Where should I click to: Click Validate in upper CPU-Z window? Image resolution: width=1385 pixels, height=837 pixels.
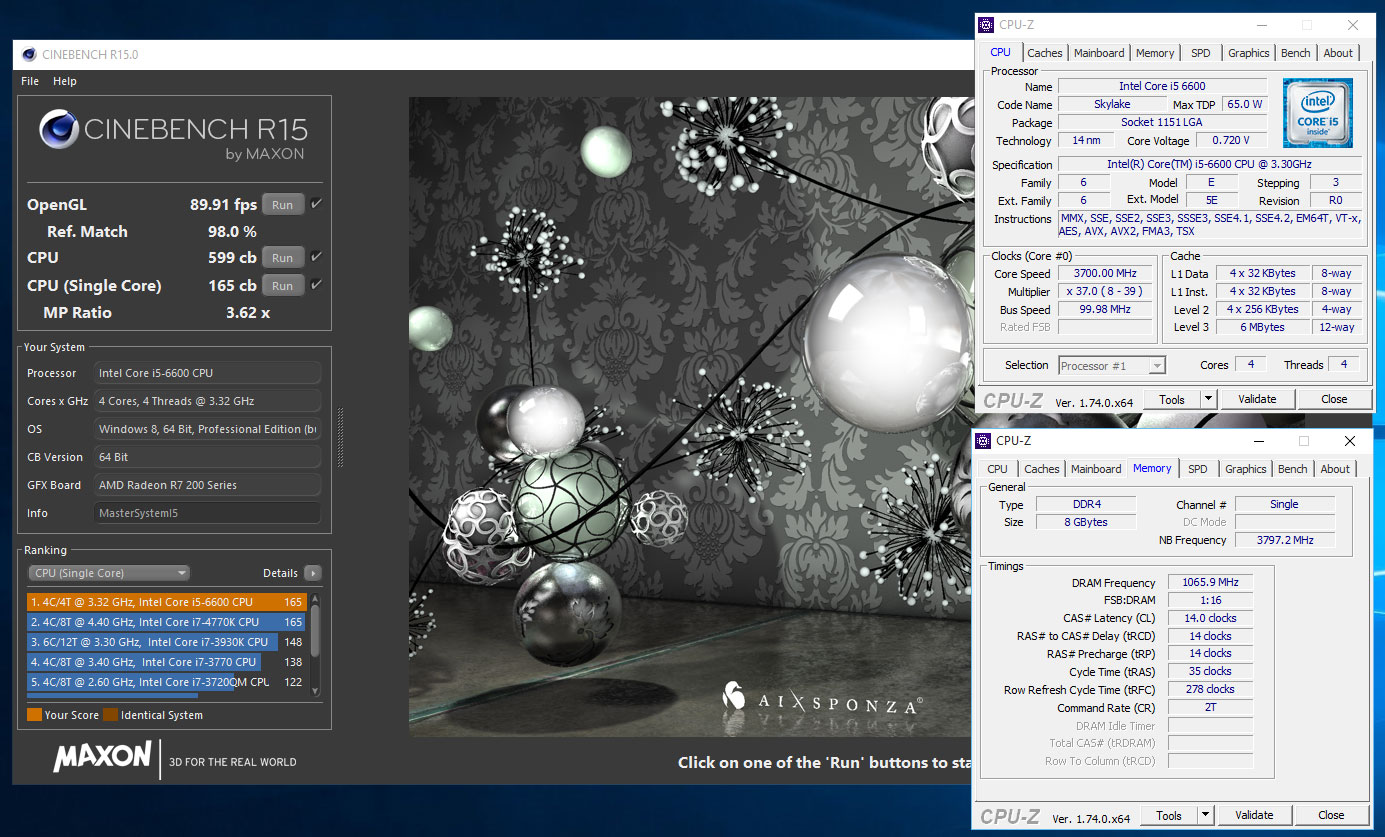click(1257, 399)
